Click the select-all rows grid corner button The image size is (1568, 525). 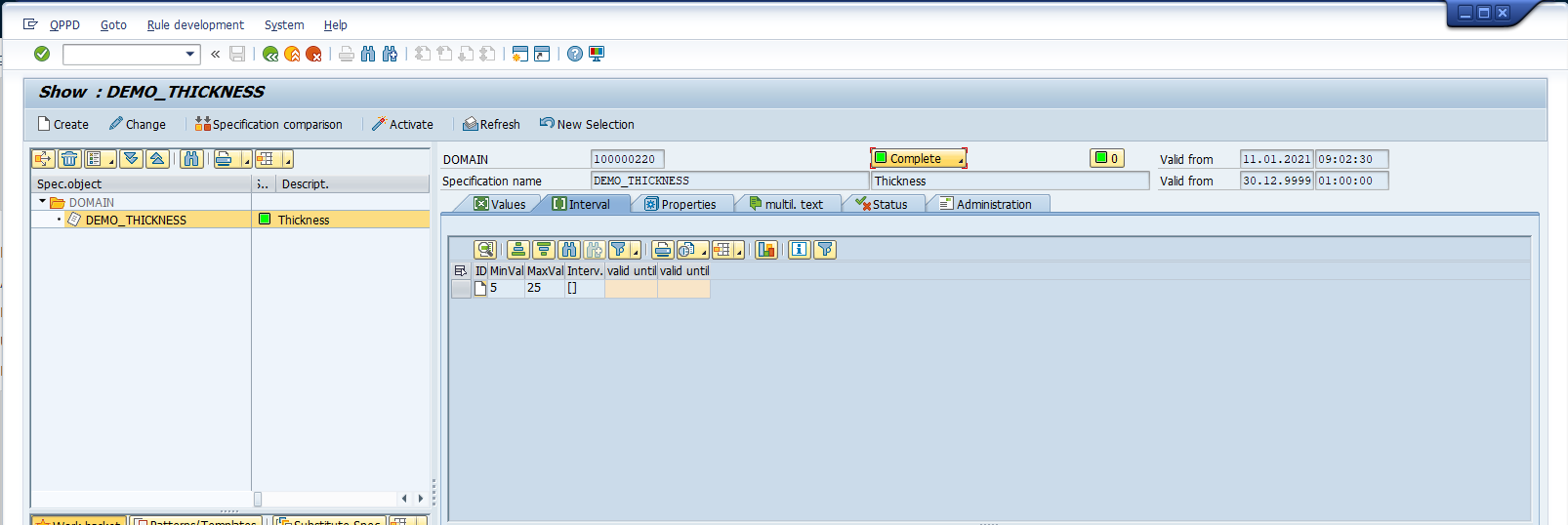click(461, 271)
